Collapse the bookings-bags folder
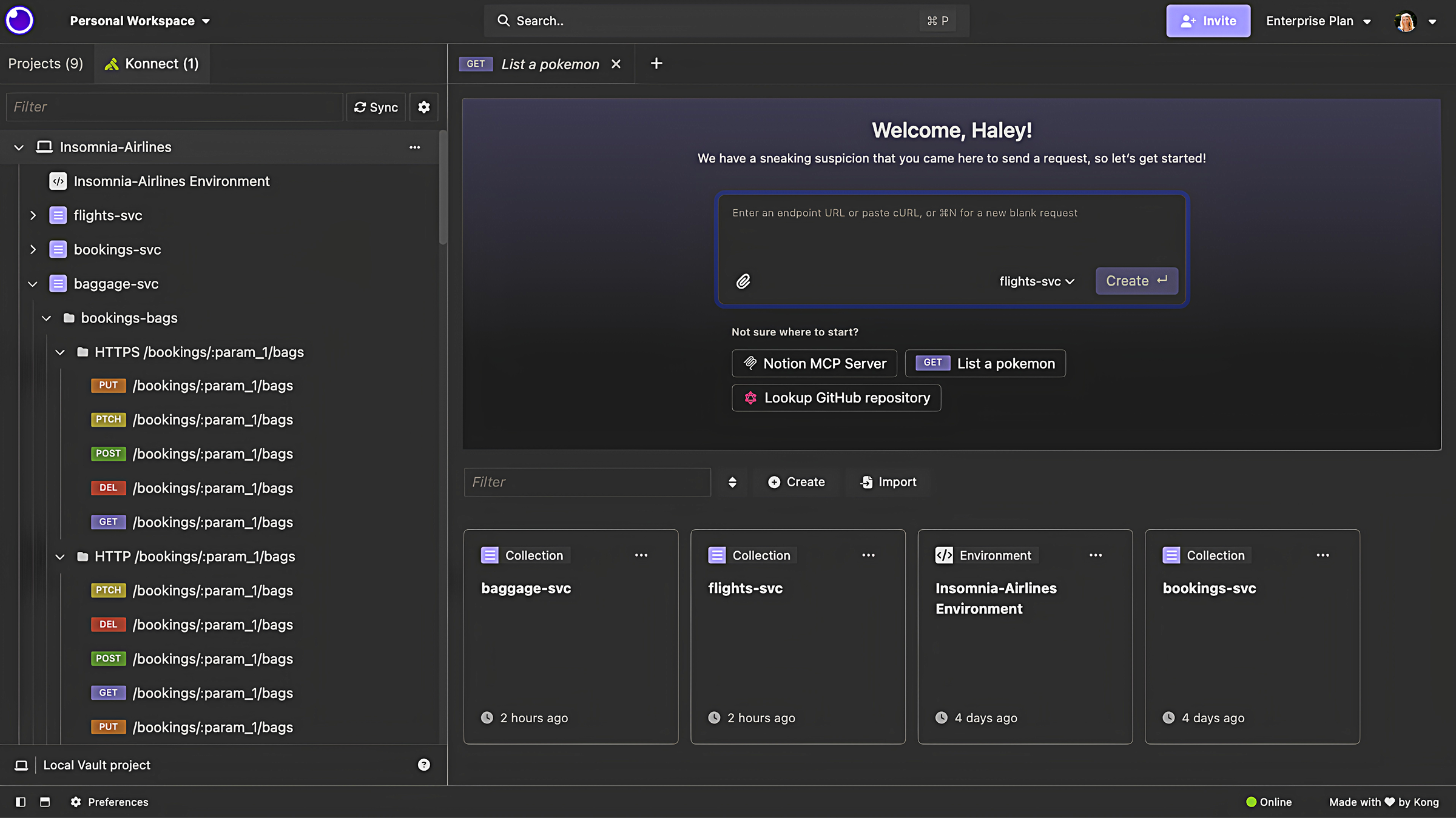1456x818 pixels. 47,318
